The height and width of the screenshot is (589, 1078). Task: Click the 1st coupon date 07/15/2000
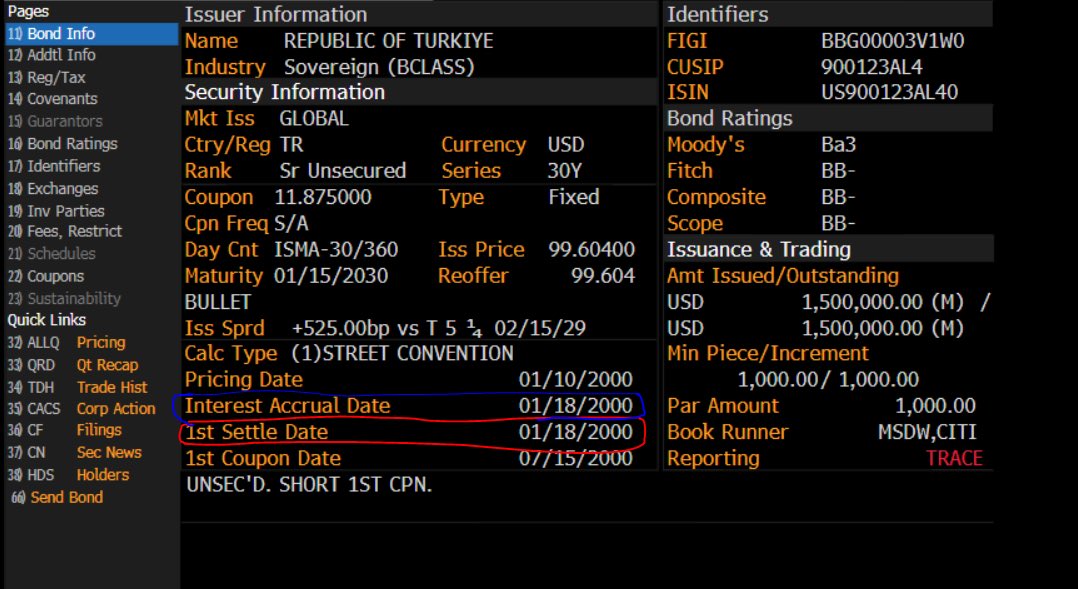coord(575,458)
